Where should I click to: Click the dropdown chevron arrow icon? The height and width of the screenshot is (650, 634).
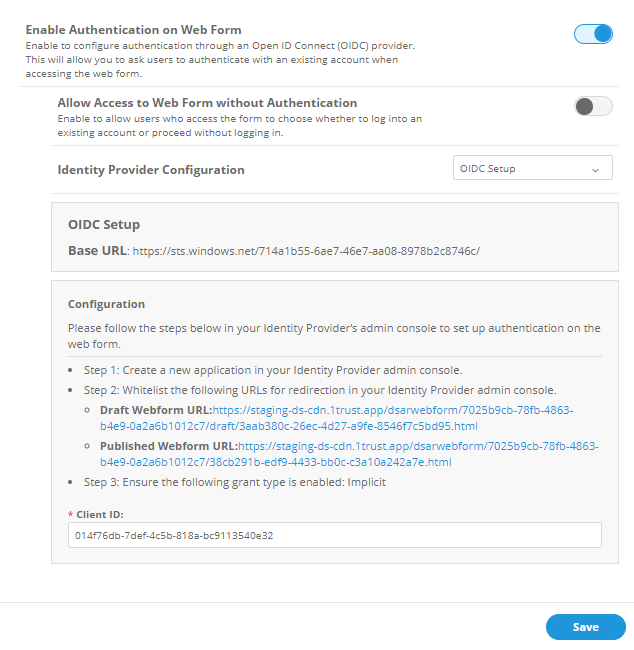(x=596, y=170)
